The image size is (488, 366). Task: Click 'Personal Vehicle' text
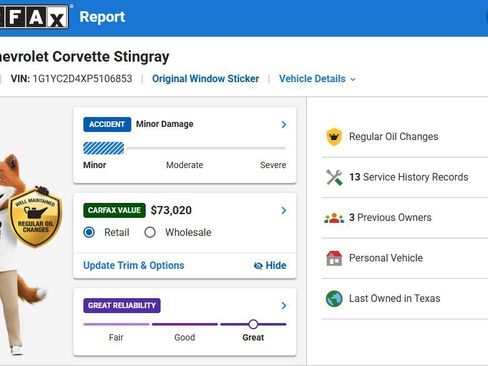tap(386, 258)
